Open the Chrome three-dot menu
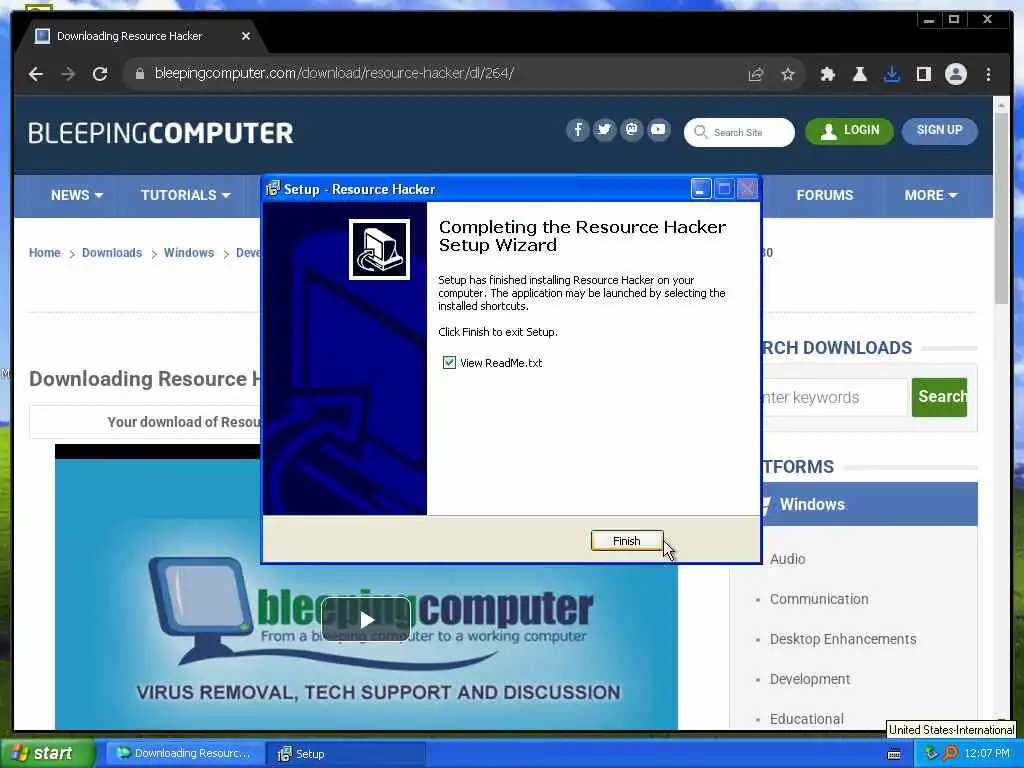1024x768 pixels. [988, 74]
